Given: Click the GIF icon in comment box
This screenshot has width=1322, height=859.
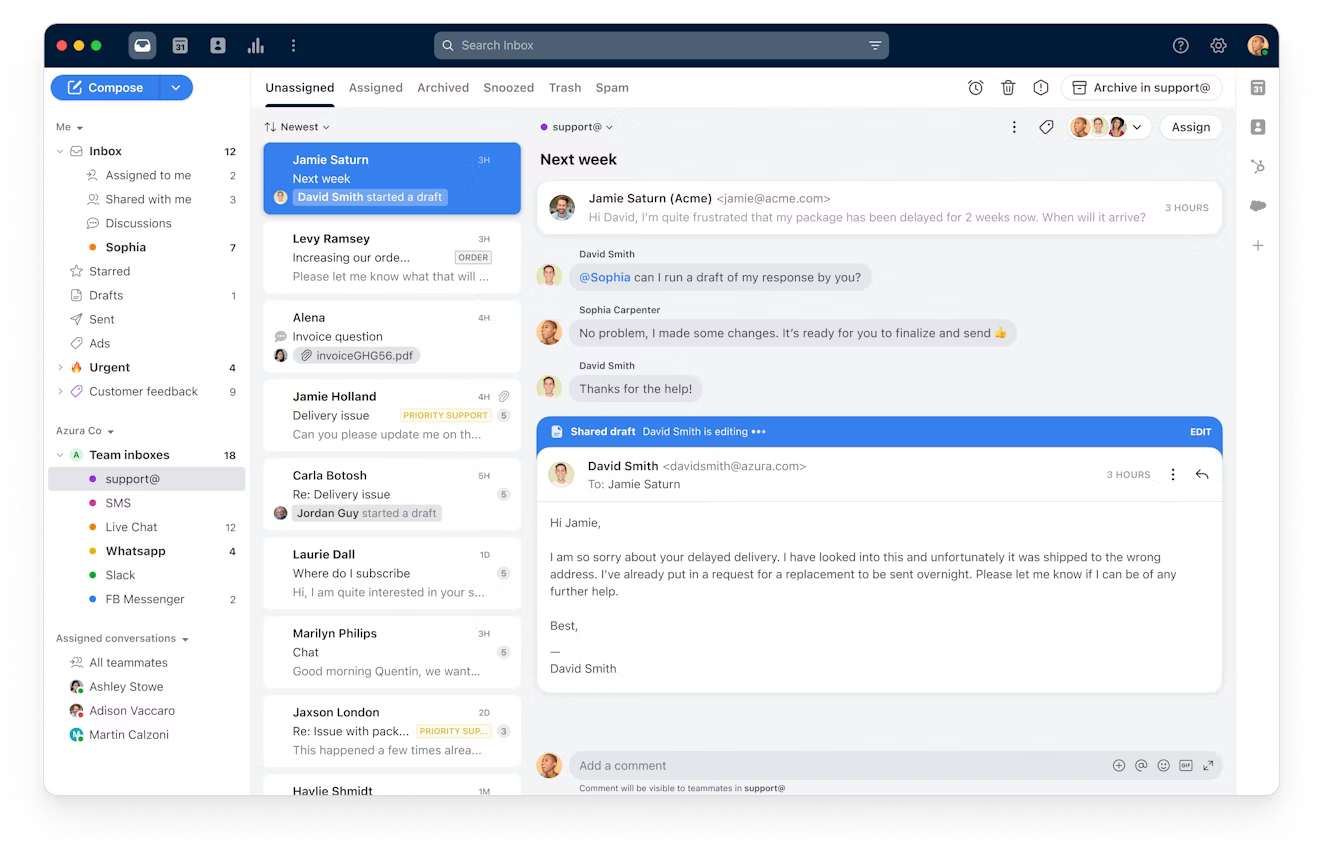Looking at the screenshot, I should (x=1186, y=766).
